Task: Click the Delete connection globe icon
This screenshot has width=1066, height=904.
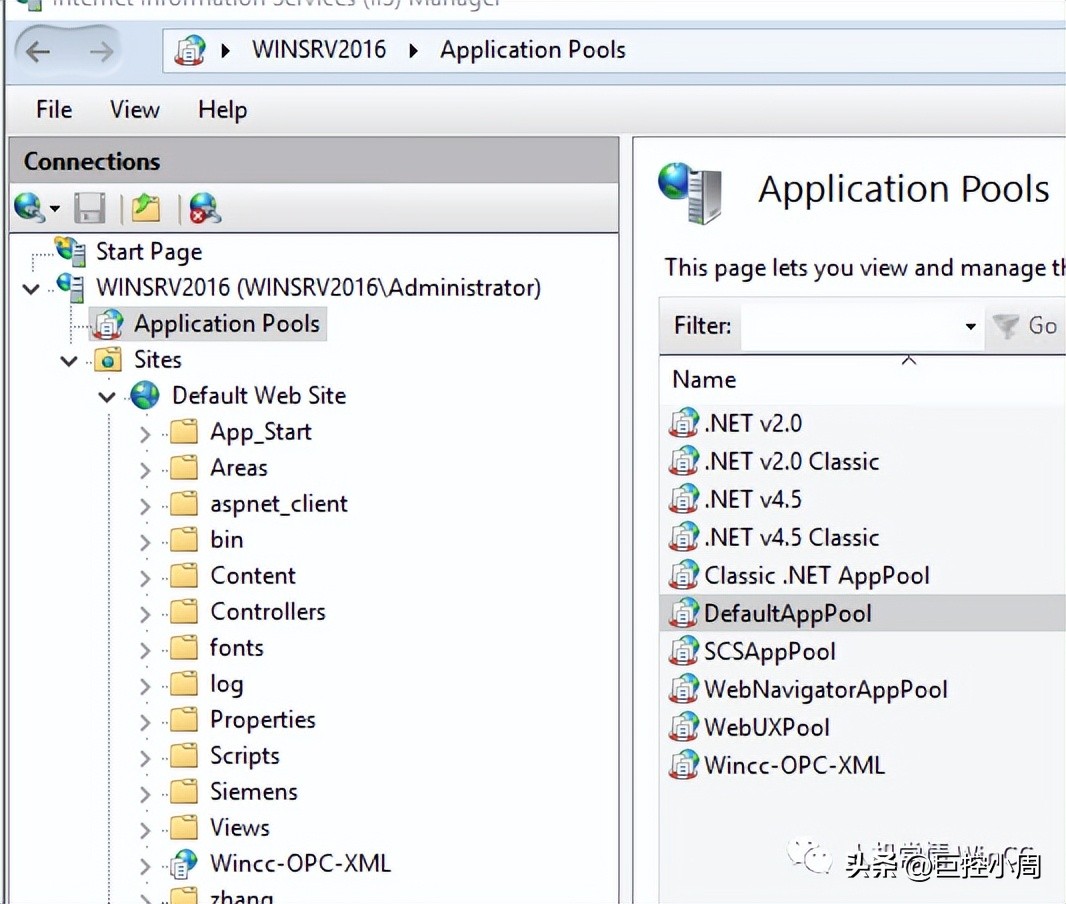Action: tap(204, 208)
